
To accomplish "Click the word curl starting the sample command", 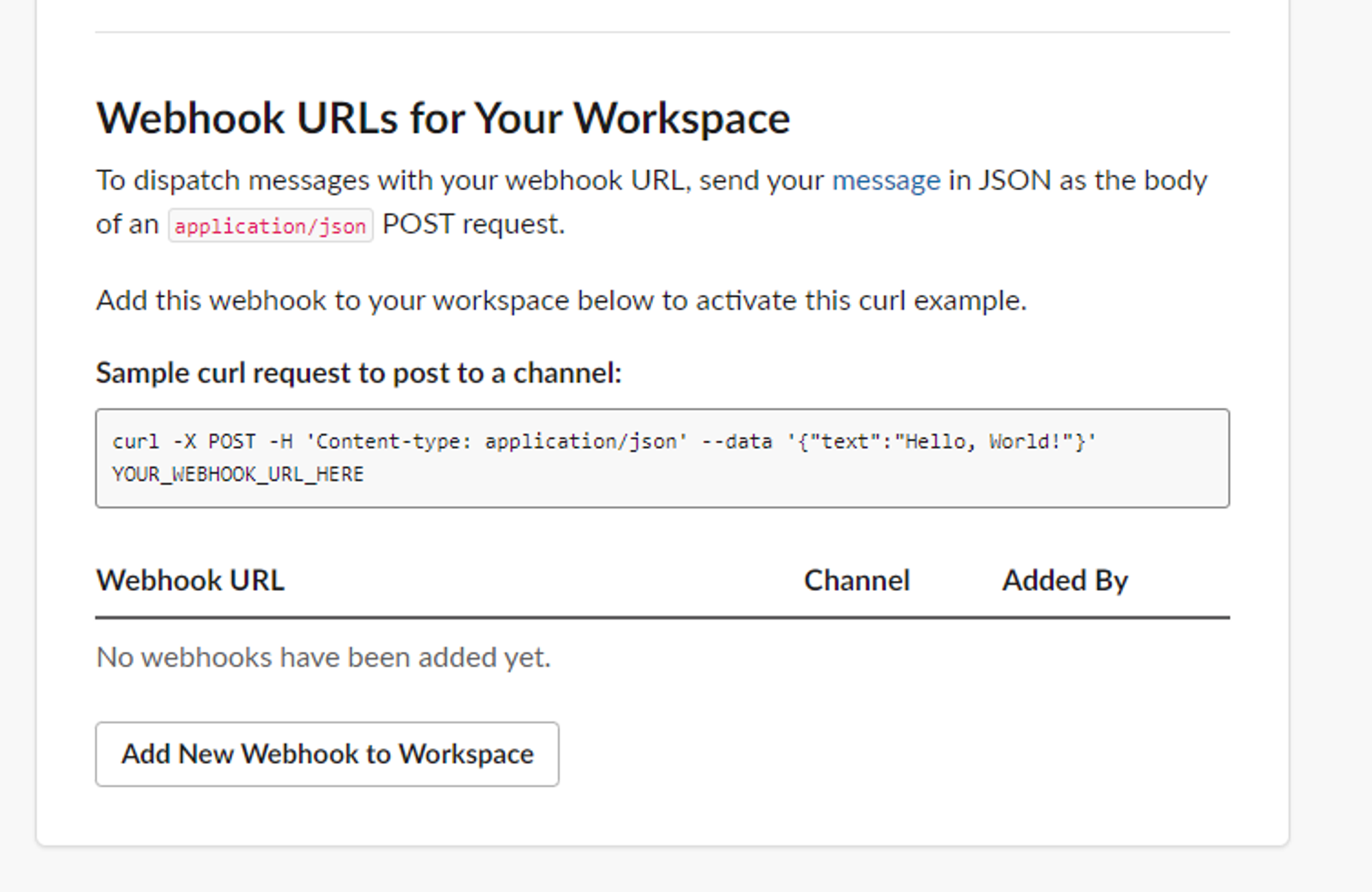I will coord(135,442).
